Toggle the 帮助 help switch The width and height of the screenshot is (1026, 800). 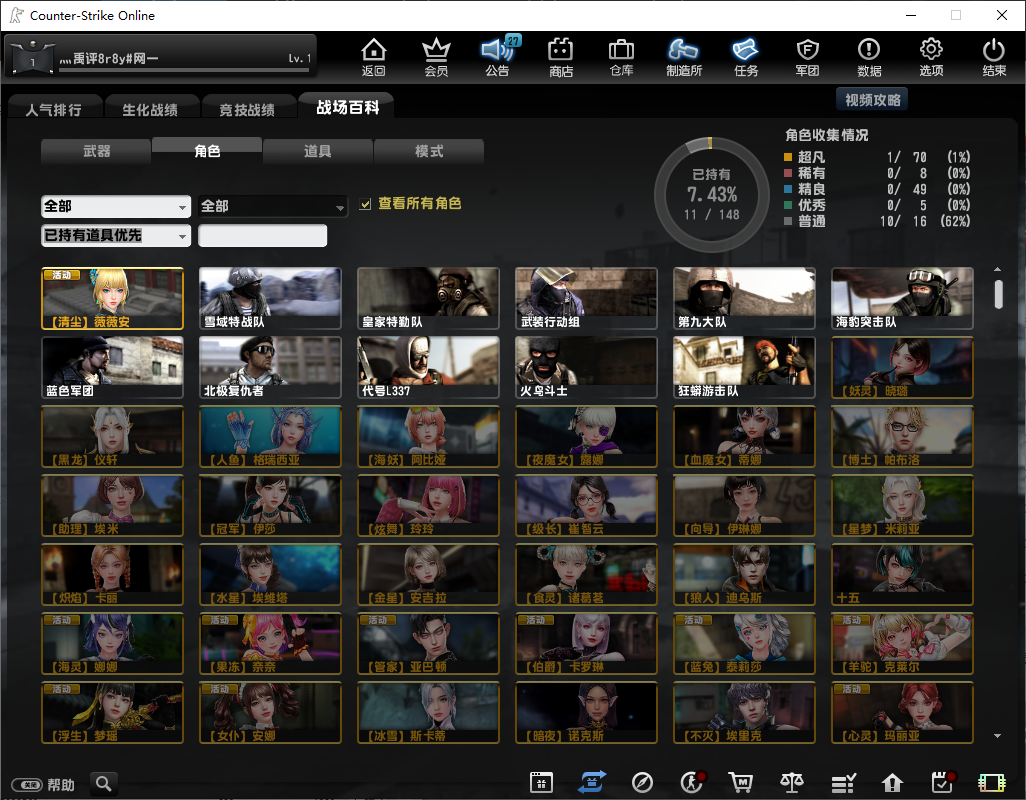tap(28, 784)
